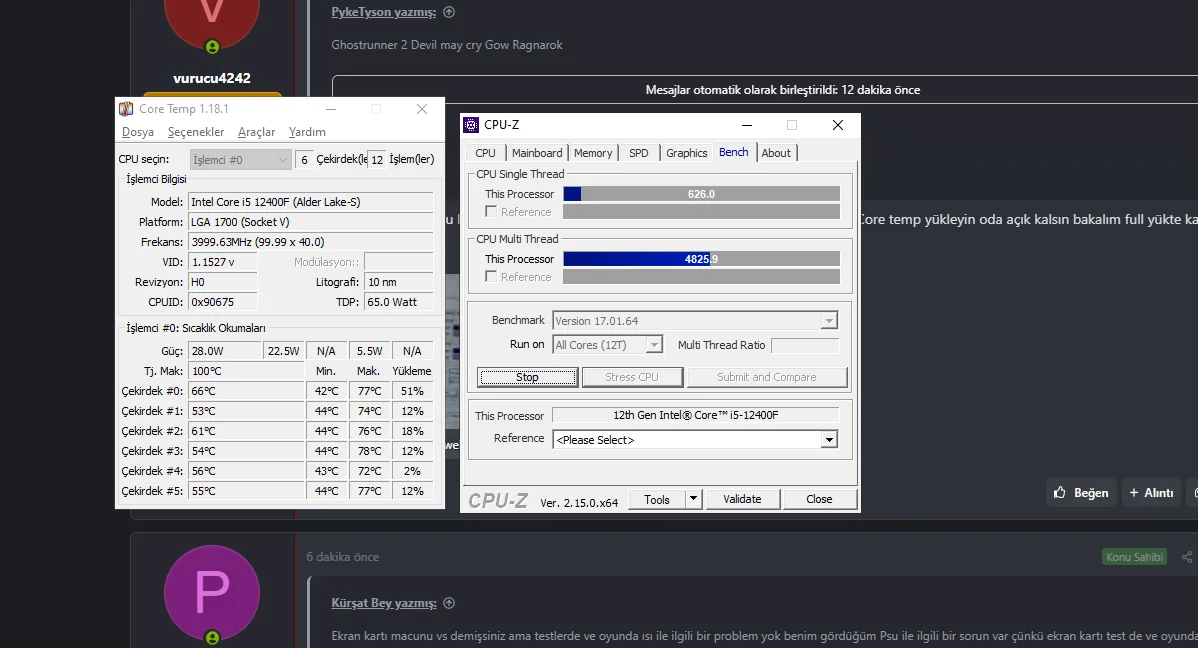The width and height of the screenshot is (1198, 648).
Task: Minimize the CPU-Z window
Action: [x=747, y=125]
